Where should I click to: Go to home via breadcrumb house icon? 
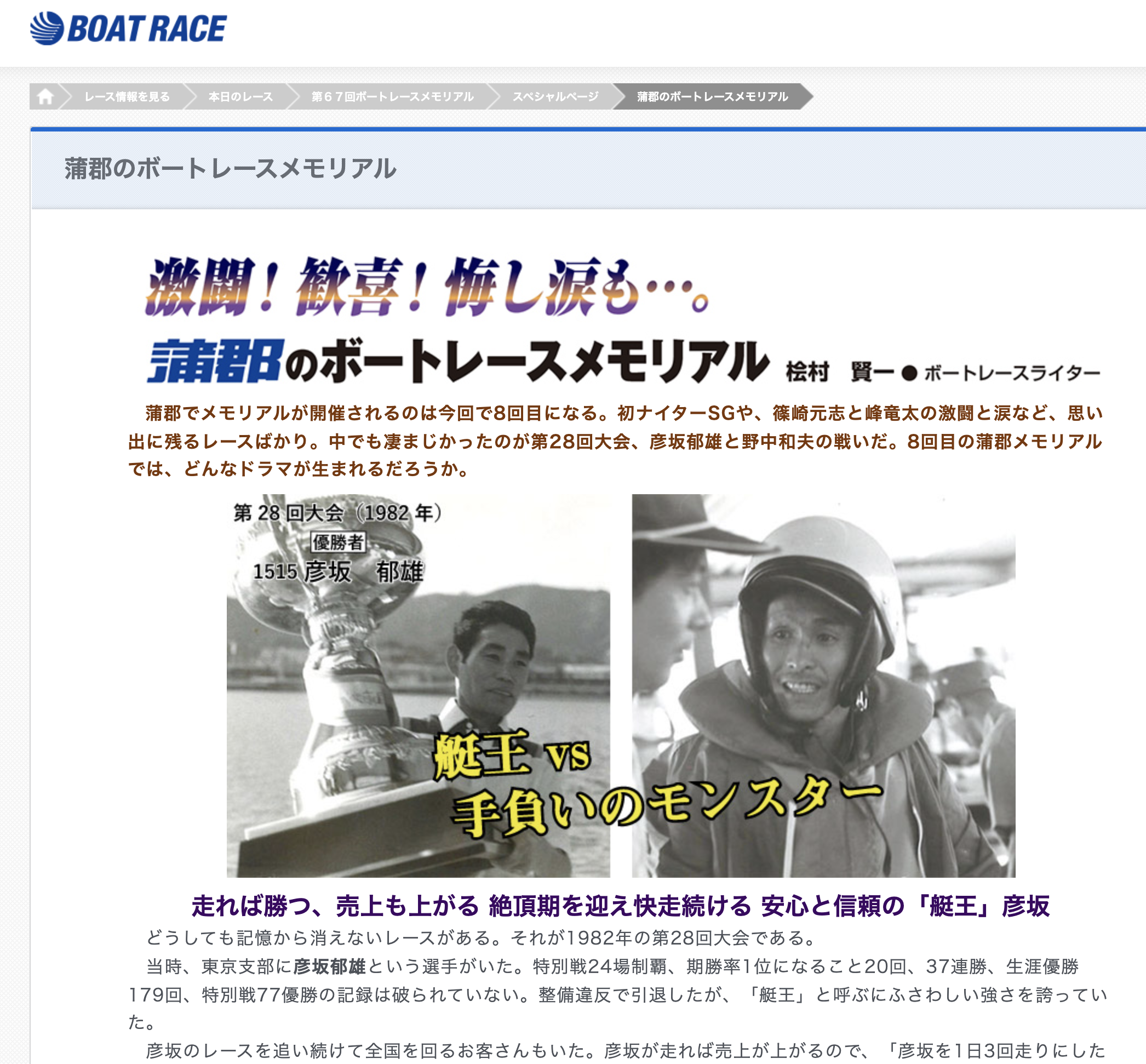(45, 96)
